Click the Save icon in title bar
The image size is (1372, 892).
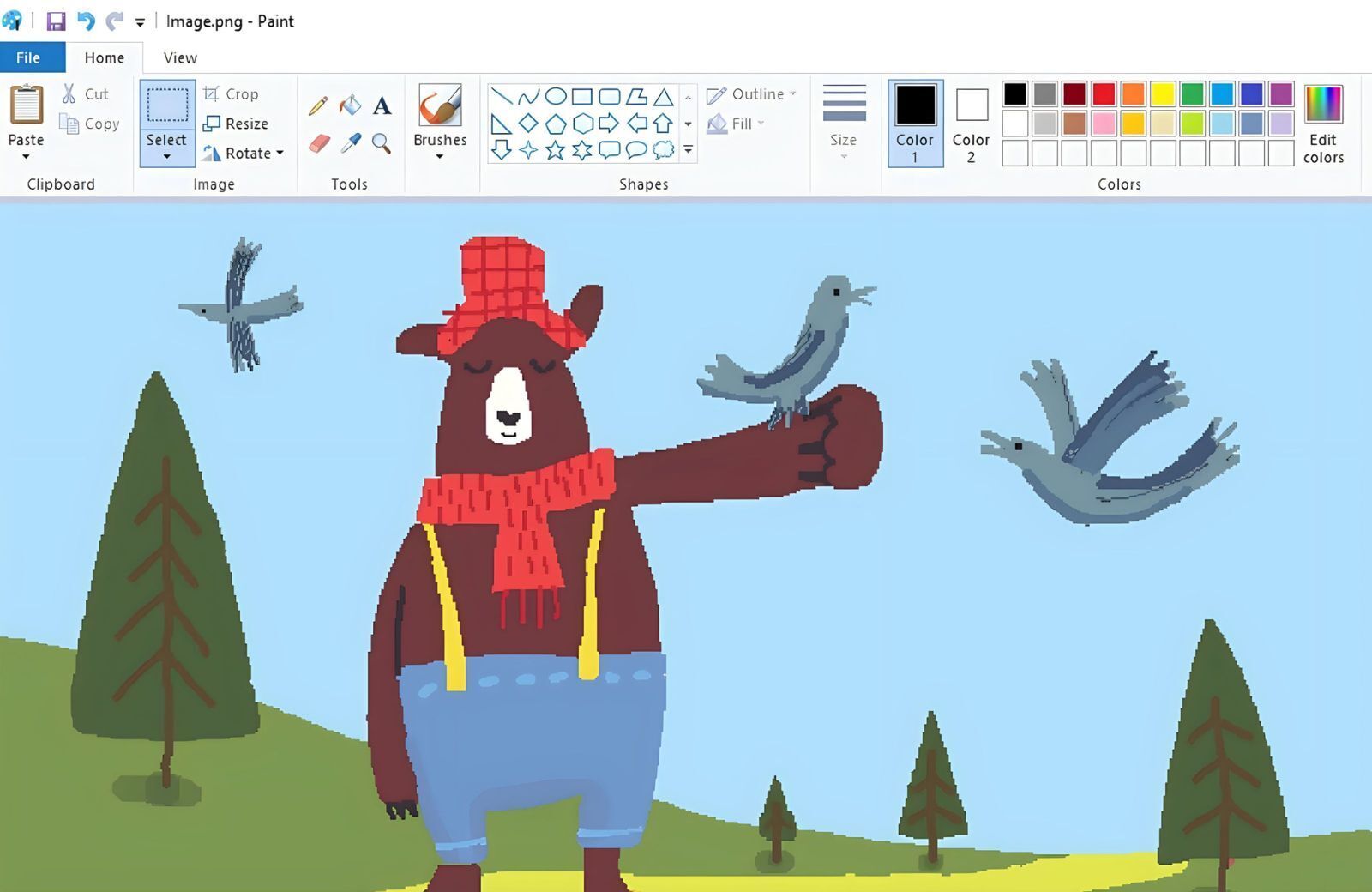[56, 21]
